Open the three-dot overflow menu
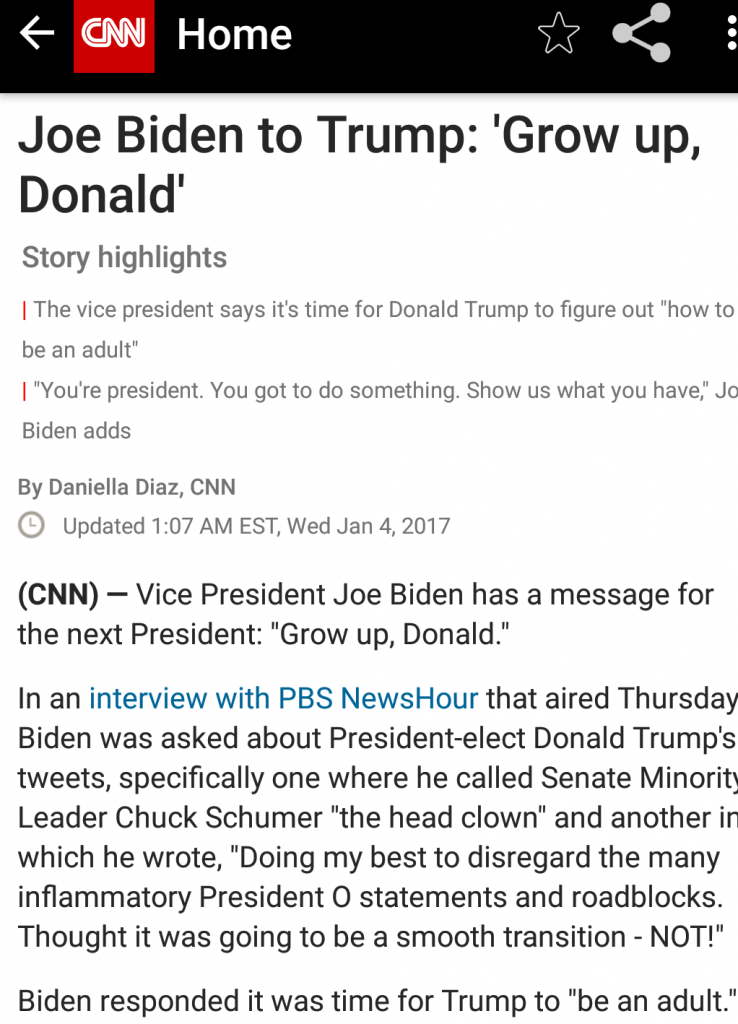 [731, 35]
